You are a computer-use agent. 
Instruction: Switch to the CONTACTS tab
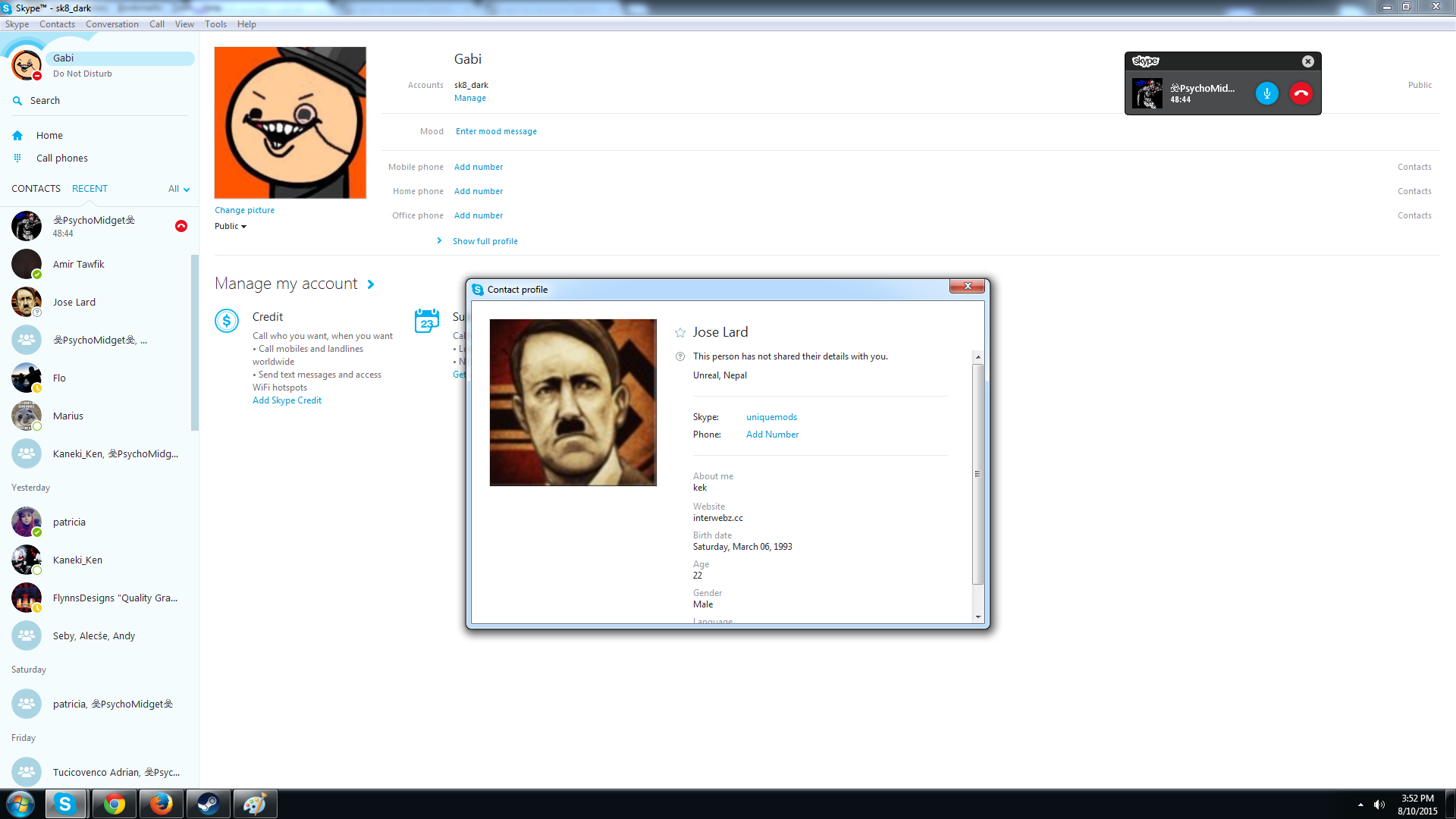coord(36,189)
